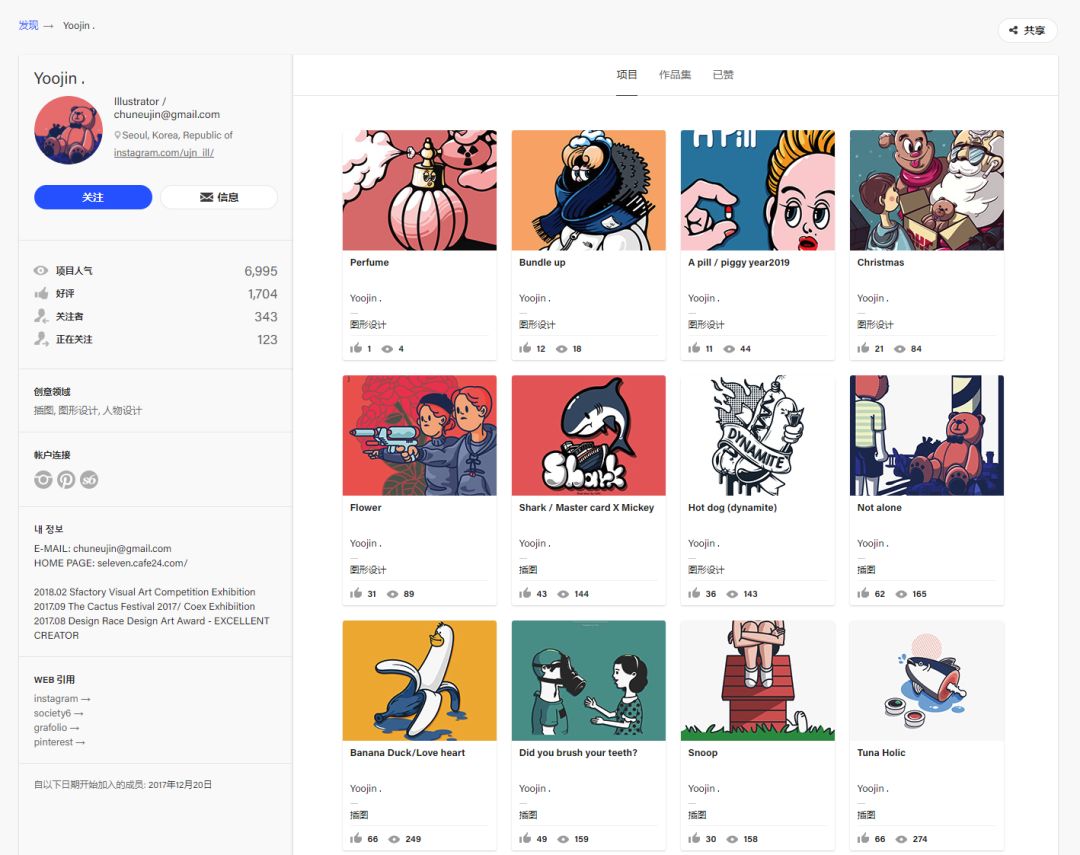Click the followers icon beside 关注者
This screenshot has width=1080, height=855.
pyautogui.click(x=41, y=317)
